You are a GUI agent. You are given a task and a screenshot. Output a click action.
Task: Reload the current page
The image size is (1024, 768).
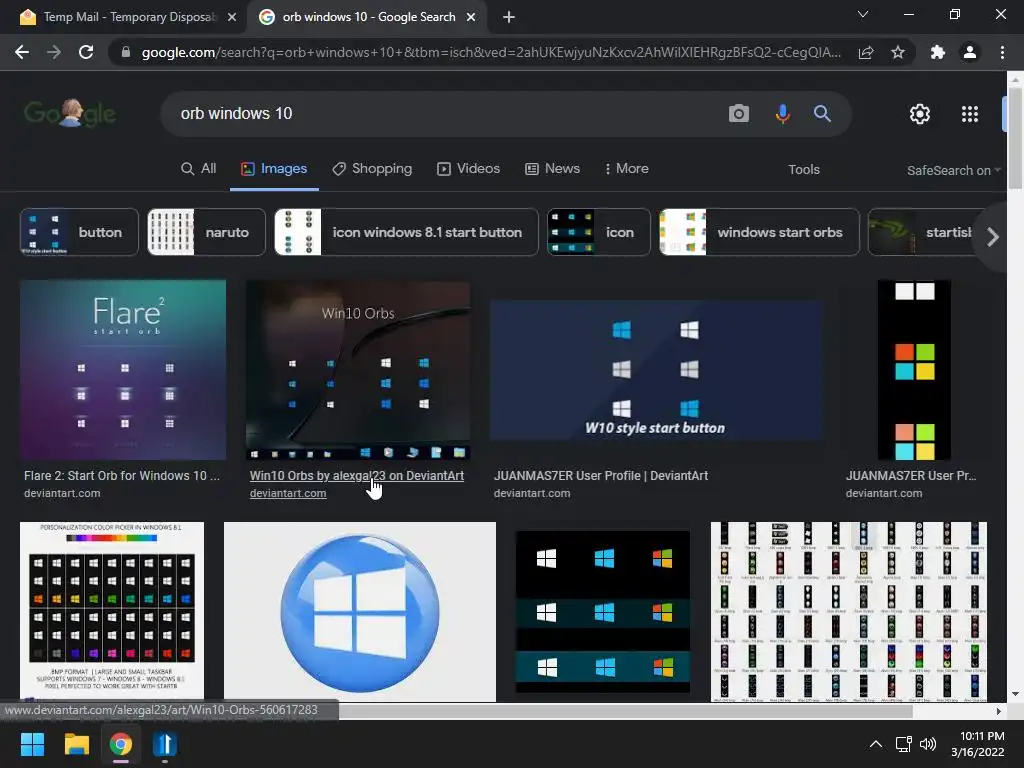click(86, 52)
